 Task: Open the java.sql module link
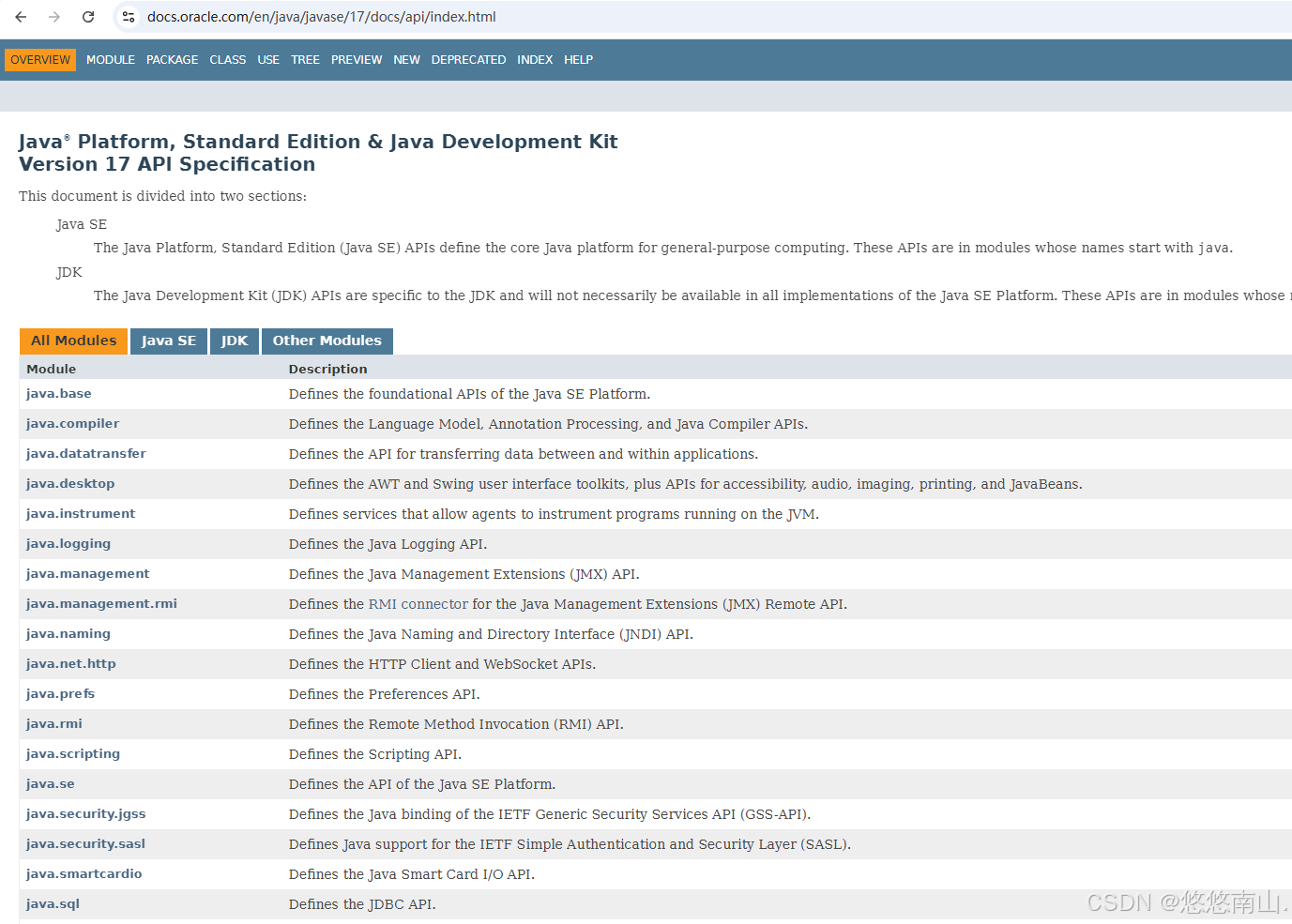pyautogui.click(x=52, y=903)
